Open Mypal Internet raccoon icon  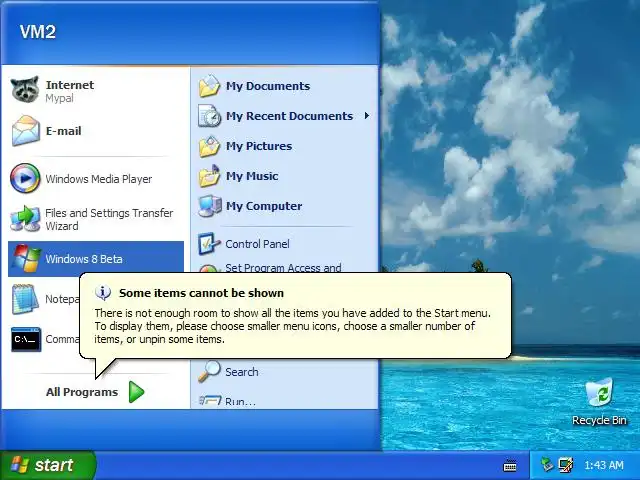point(25,89)
